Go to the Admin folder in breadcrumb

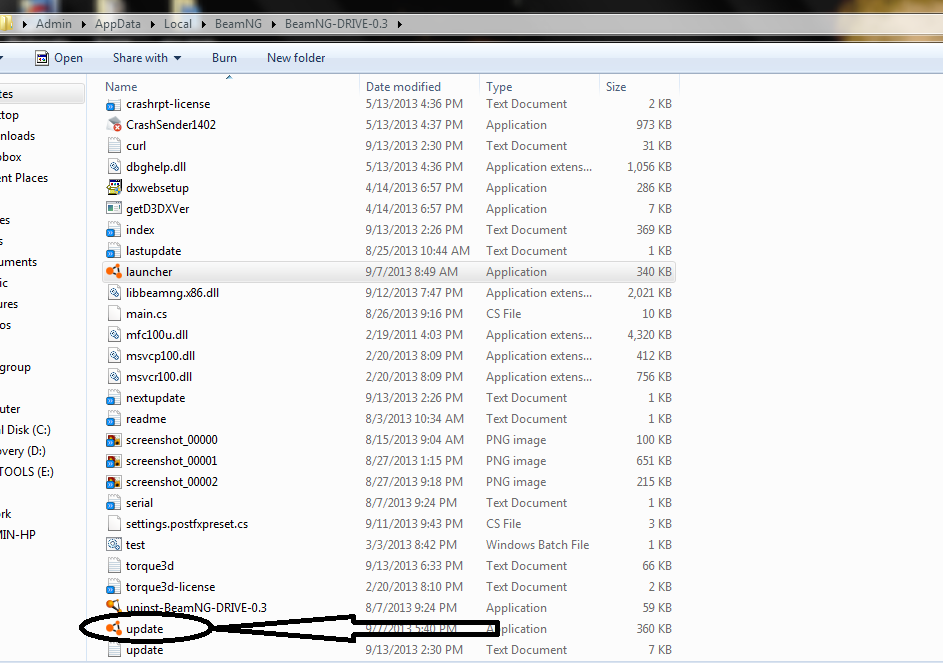(x=54, y=24)
